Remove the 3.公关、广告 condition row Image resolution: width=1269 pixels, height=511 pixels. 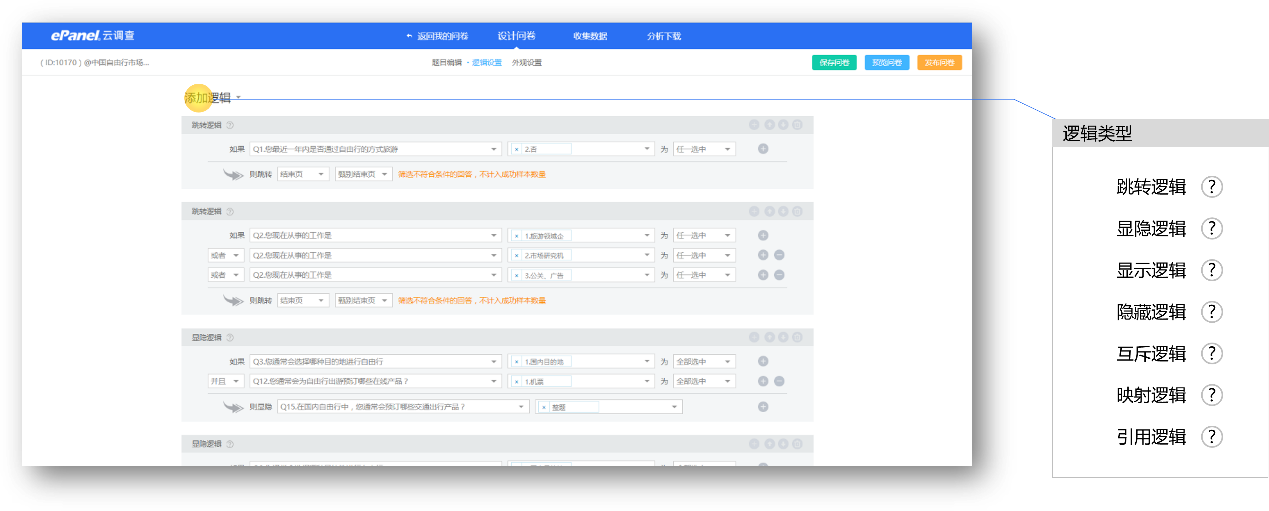pos(779,275)
